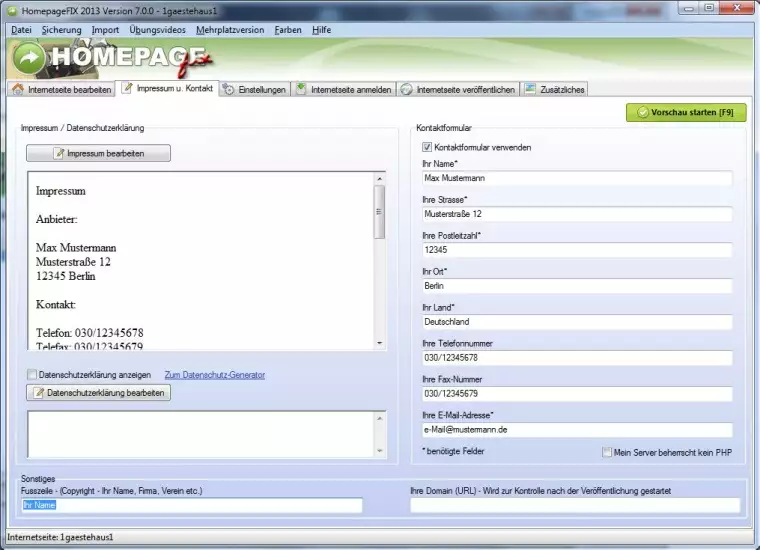Click the Ihre Domain (URL) input field
The height and width of the screenshot is (550, 760).
coord(575,505)
